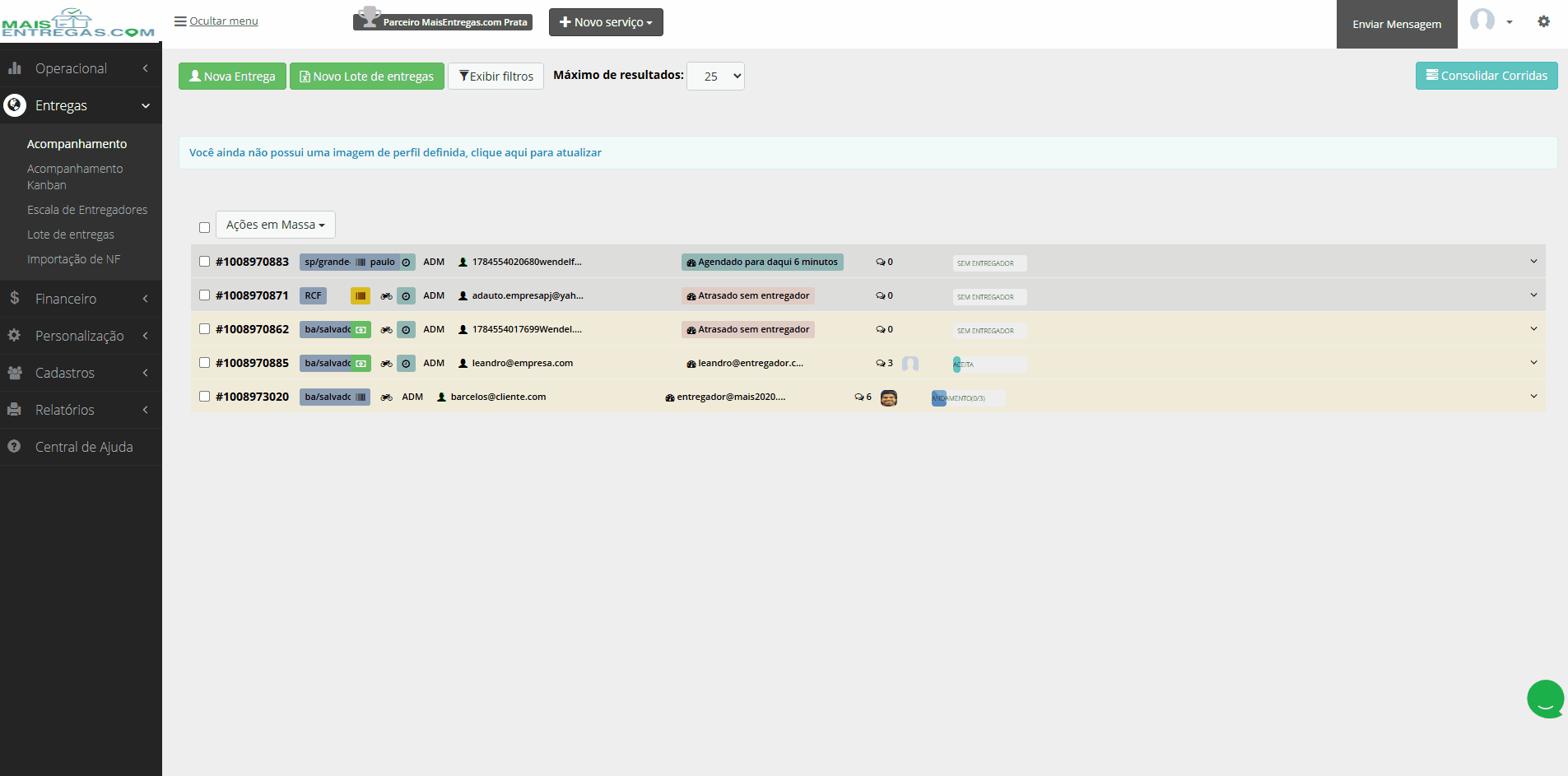Click the Novo Lote de entregas button
Image resolution: width=1568 pixels, height=776 pixels.
[x=367, y=77]
